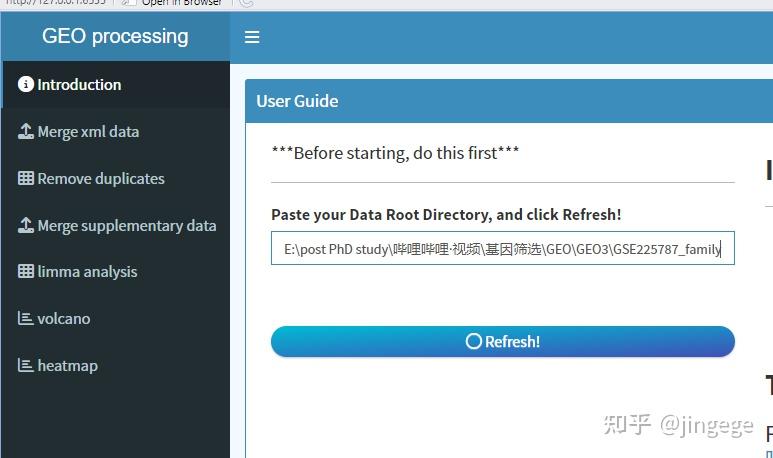This screenshot has height=458, width=773.
Task: Click the GEO processing title link
Action: 115,37
